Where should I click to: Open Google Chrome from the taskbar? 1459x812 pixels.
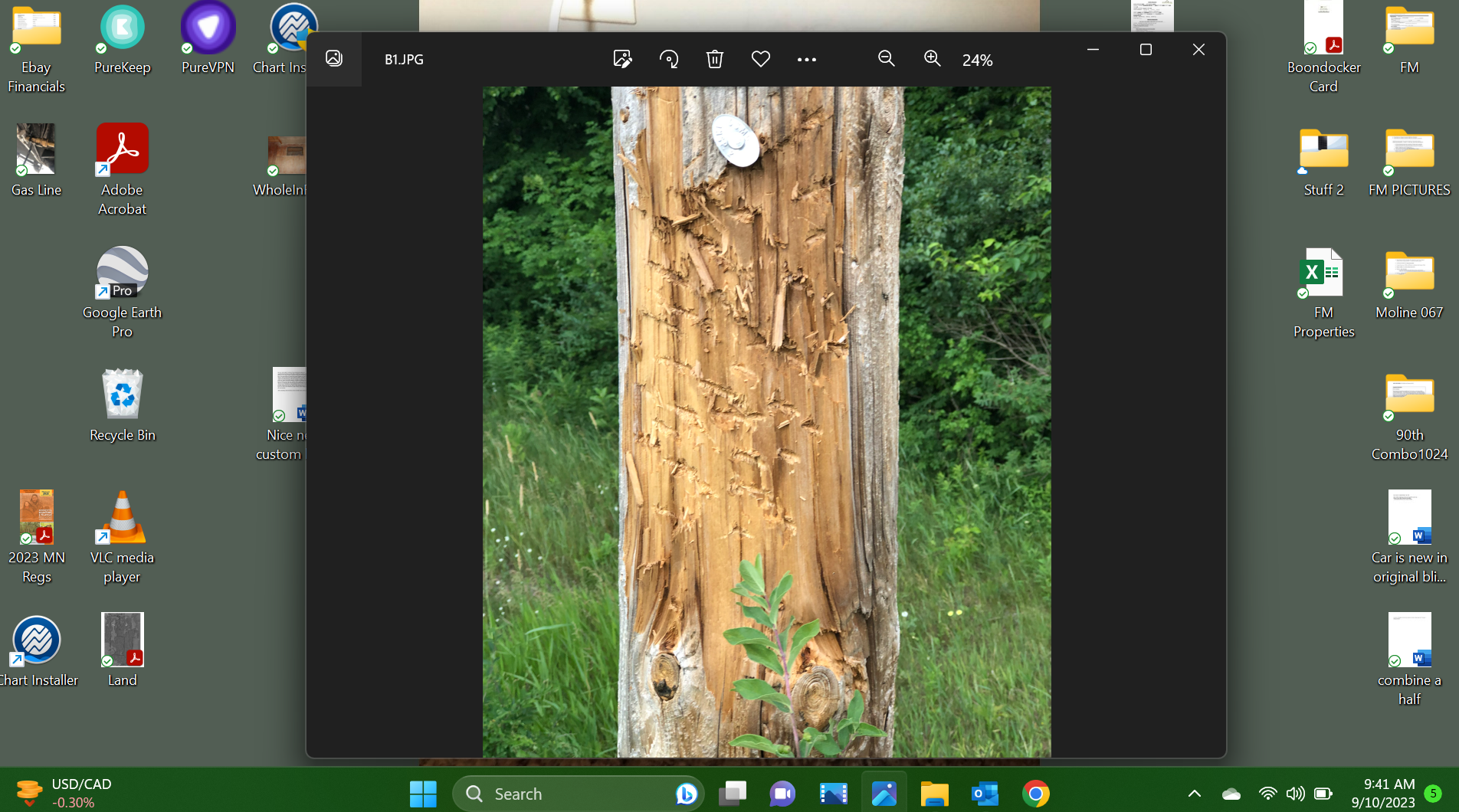1036,794
